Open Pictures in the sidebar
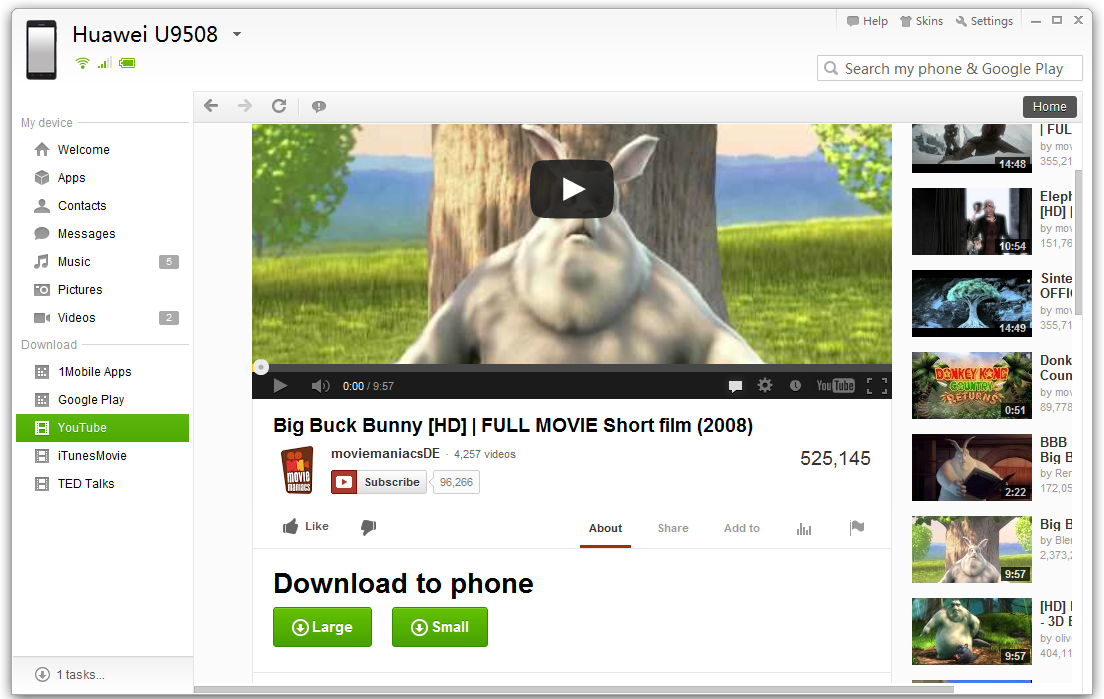 pos(103,289)
